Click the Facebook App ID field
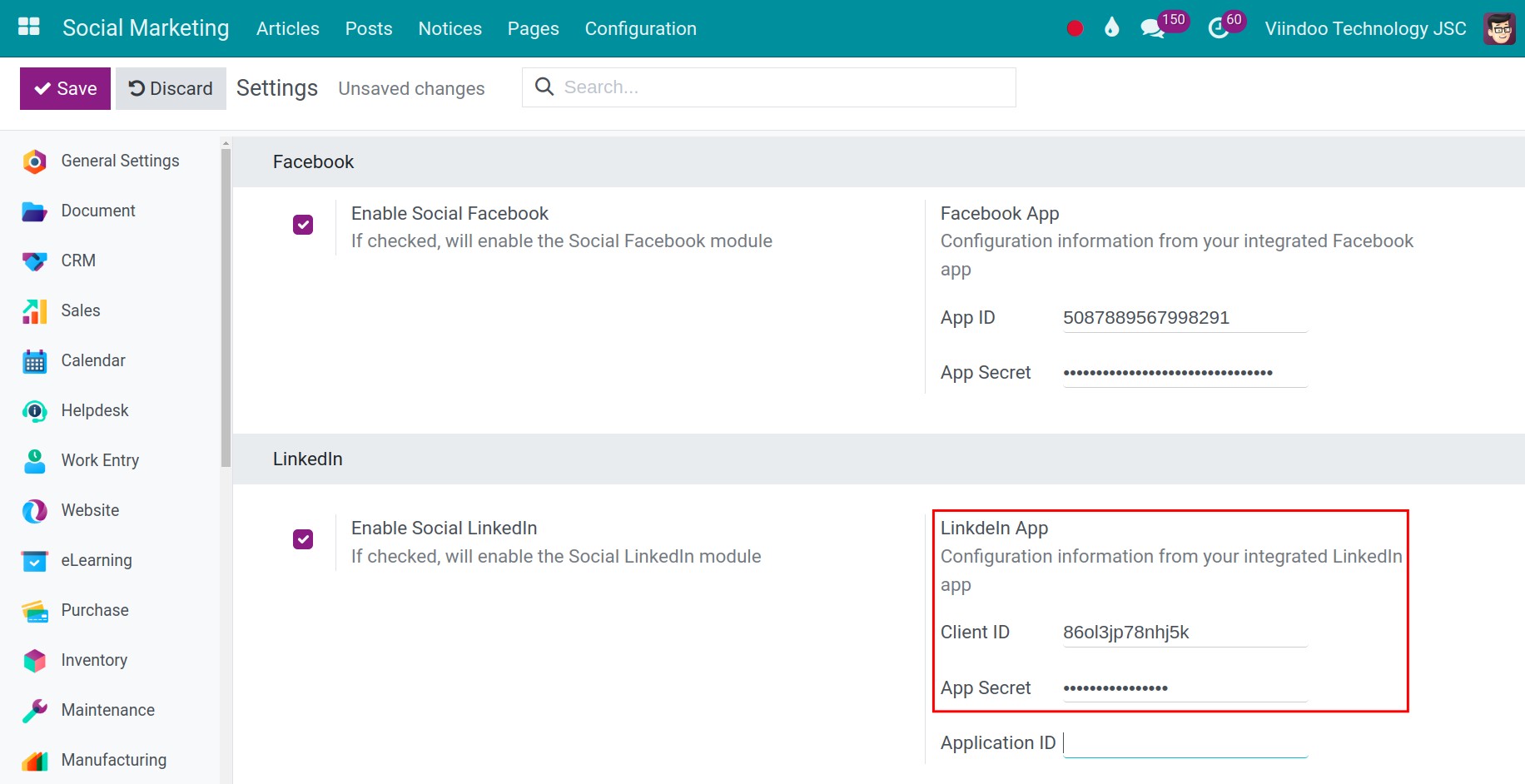This screenshot has height=784, width=1525. click(x=1185, y=318)
